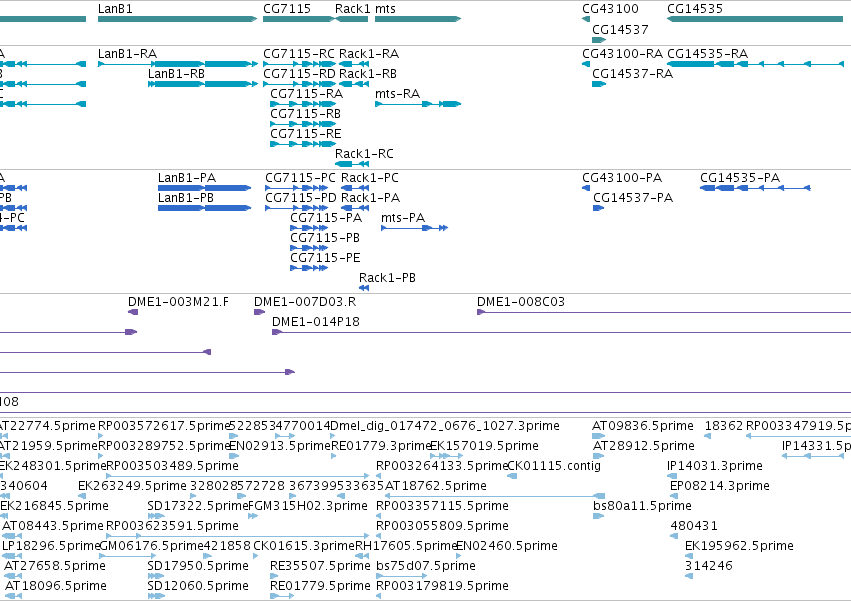Click the 480431 EST marker
The image size is (851, 601).
(674, 536)
